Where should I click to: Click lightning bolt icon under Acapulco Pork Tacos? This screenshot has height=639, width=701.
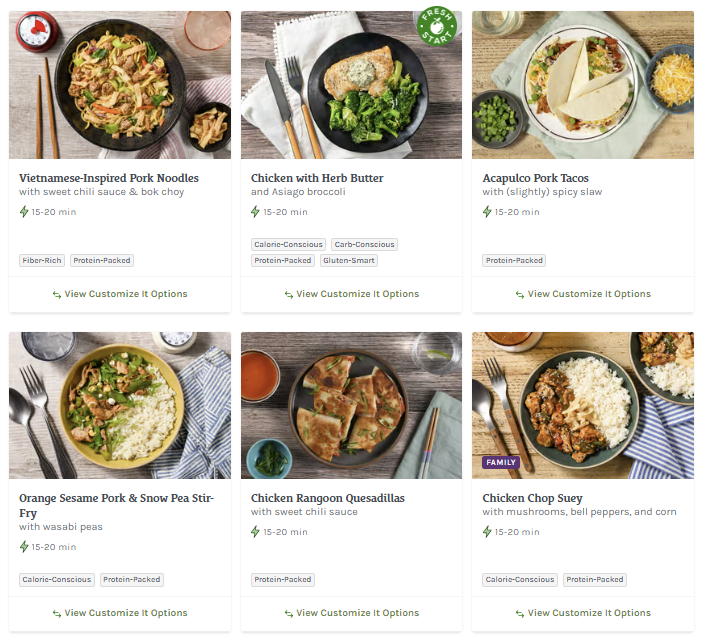pos(488,212)
